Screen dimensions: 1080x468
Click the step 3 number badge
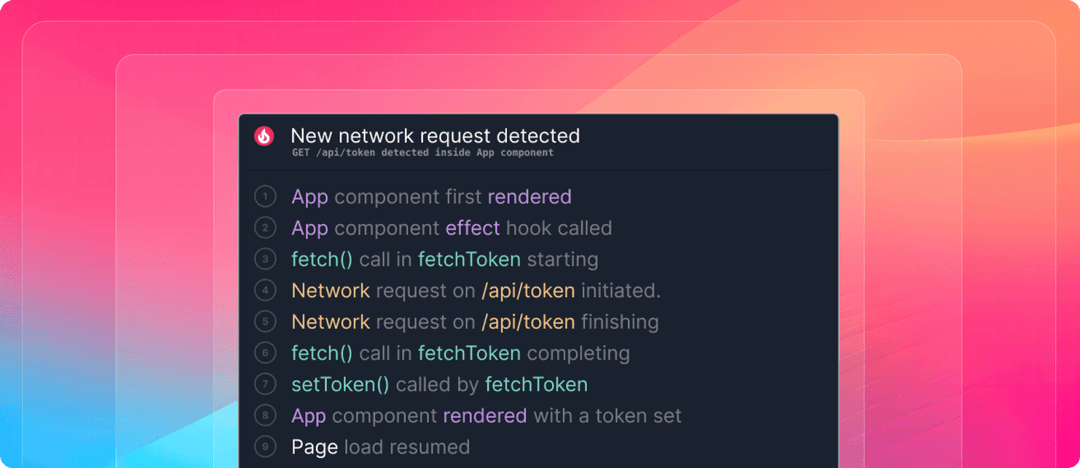[264, 260]
